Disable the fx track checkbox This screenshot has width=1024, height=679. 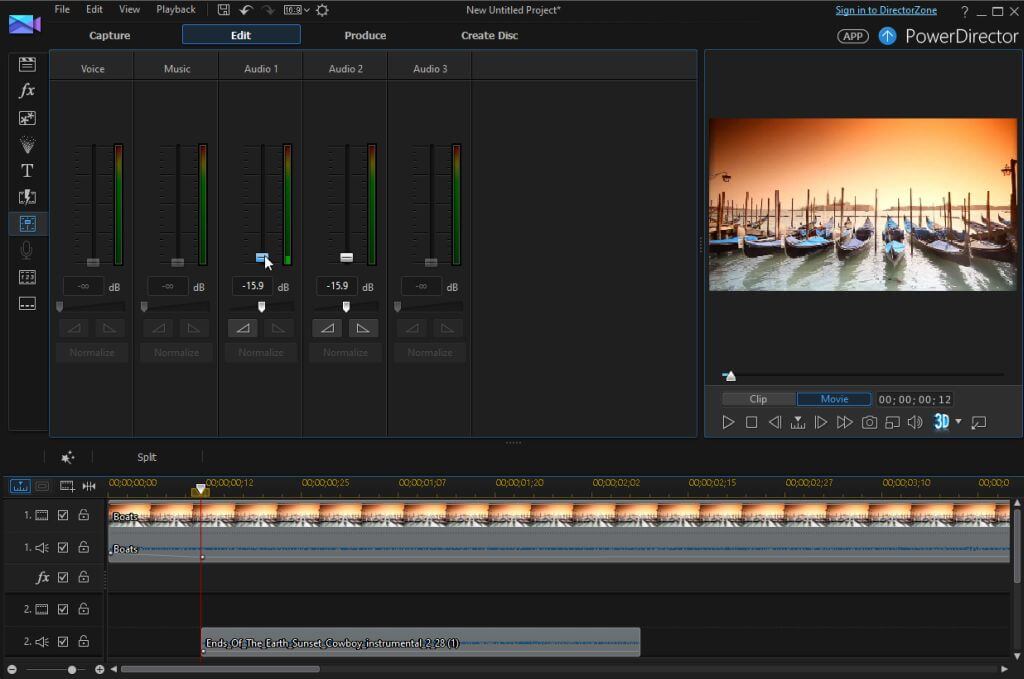point(63,577)
